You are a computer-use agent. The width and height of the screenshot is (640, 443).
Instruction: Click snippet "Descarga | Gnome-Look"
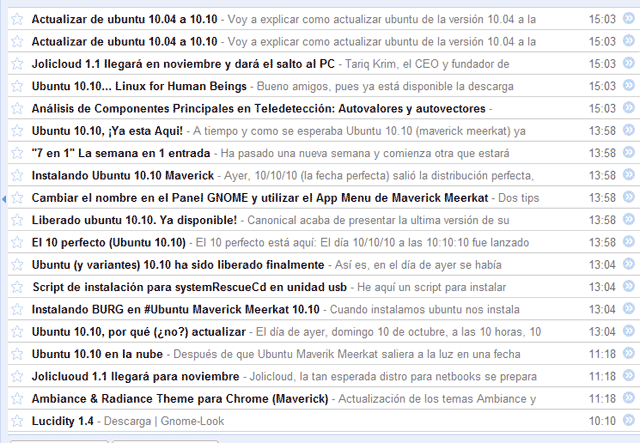[x=164, y=421]
